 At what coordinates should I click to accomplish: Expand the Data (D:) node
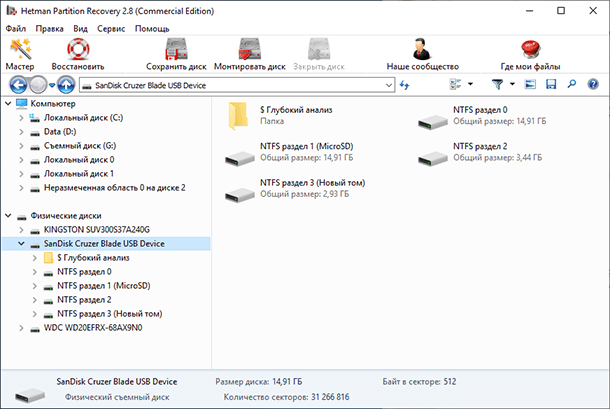point(21,132)
